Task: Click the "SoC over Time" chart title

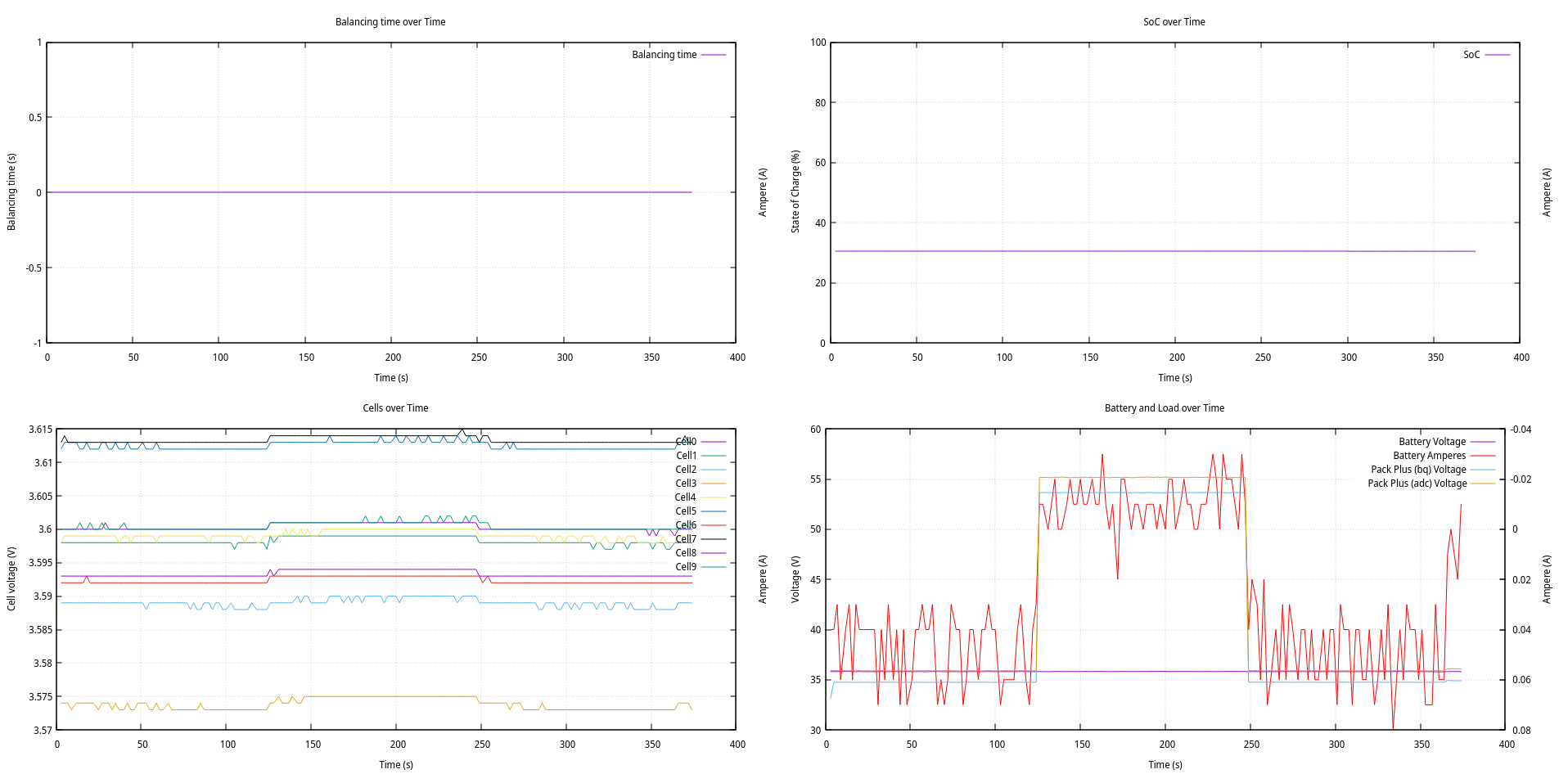Action: pyautogui.click(x=1174, y=22)
